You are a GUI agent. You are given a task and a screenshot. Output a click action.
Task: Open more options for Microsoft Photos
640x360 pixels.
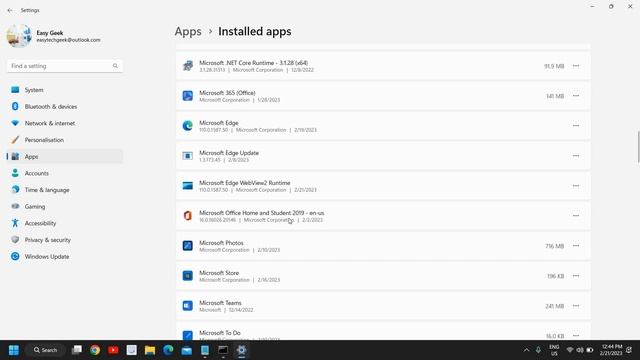[576, 246]
